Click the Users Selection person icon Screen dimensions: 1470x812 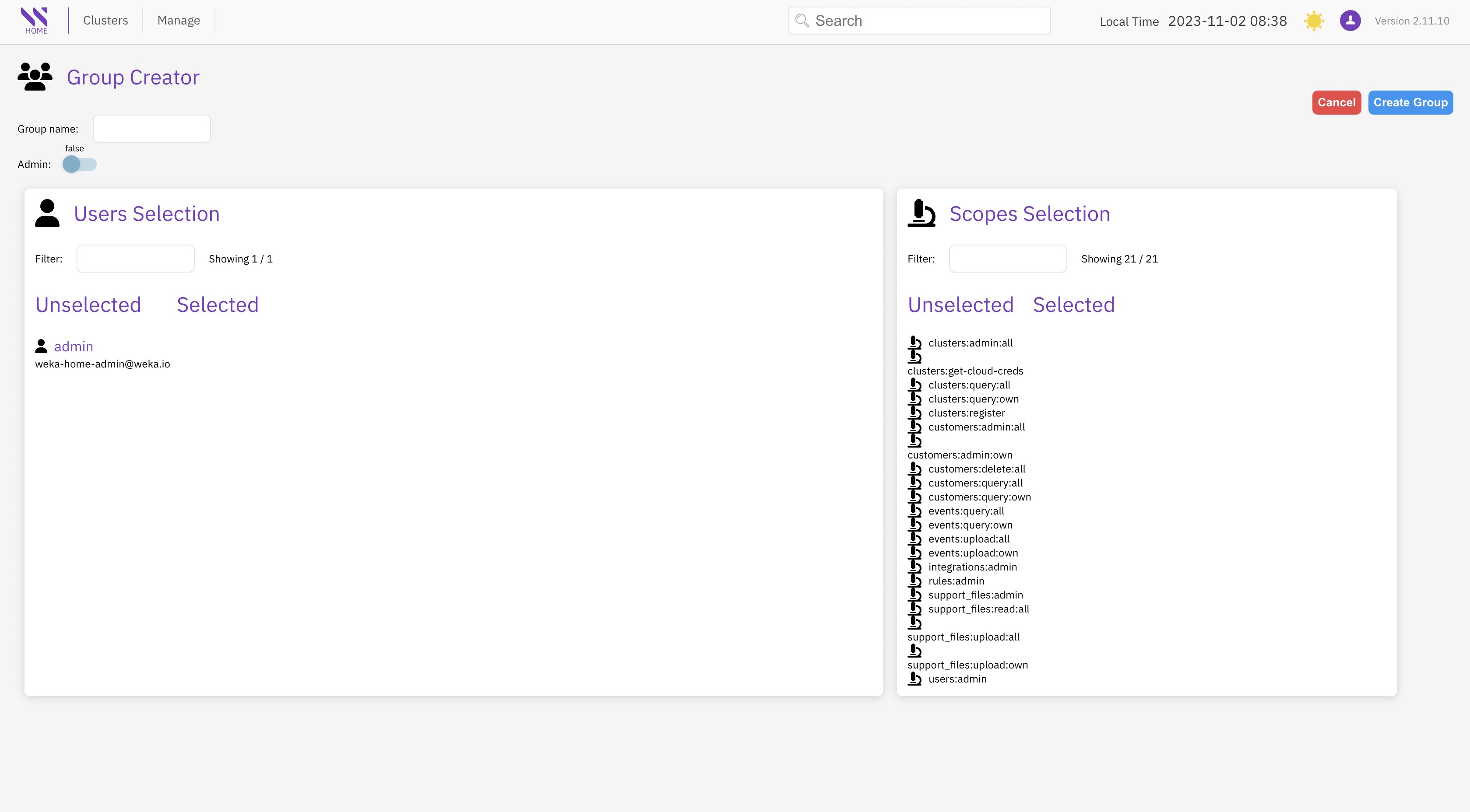click(x=47, y=213)
